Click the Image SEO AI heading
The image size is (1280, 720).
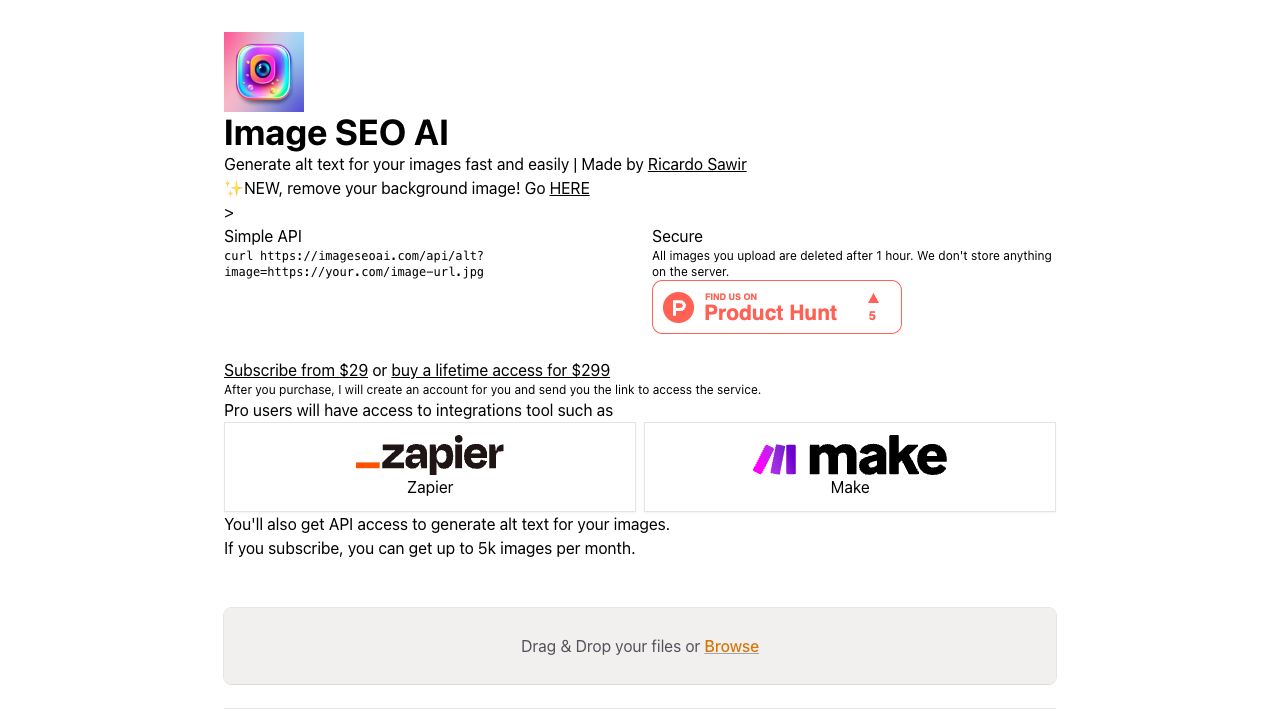click(336, 133)
